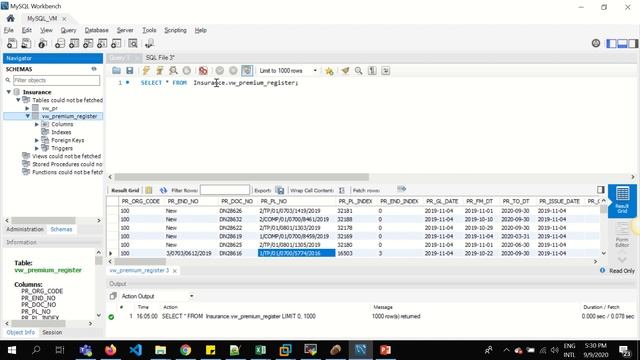Execute statement under the cursor icon
Image resolution: width=640 pixels, height=360 pixels.
point(159,71)
